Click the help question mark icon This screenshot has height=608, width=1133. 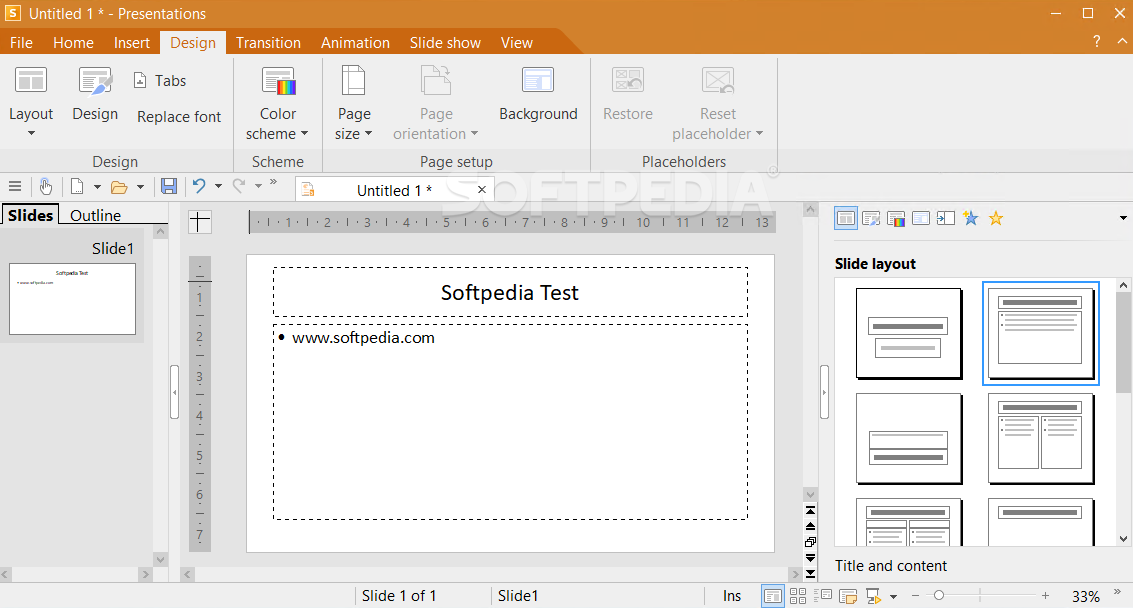coord(1097,41)
